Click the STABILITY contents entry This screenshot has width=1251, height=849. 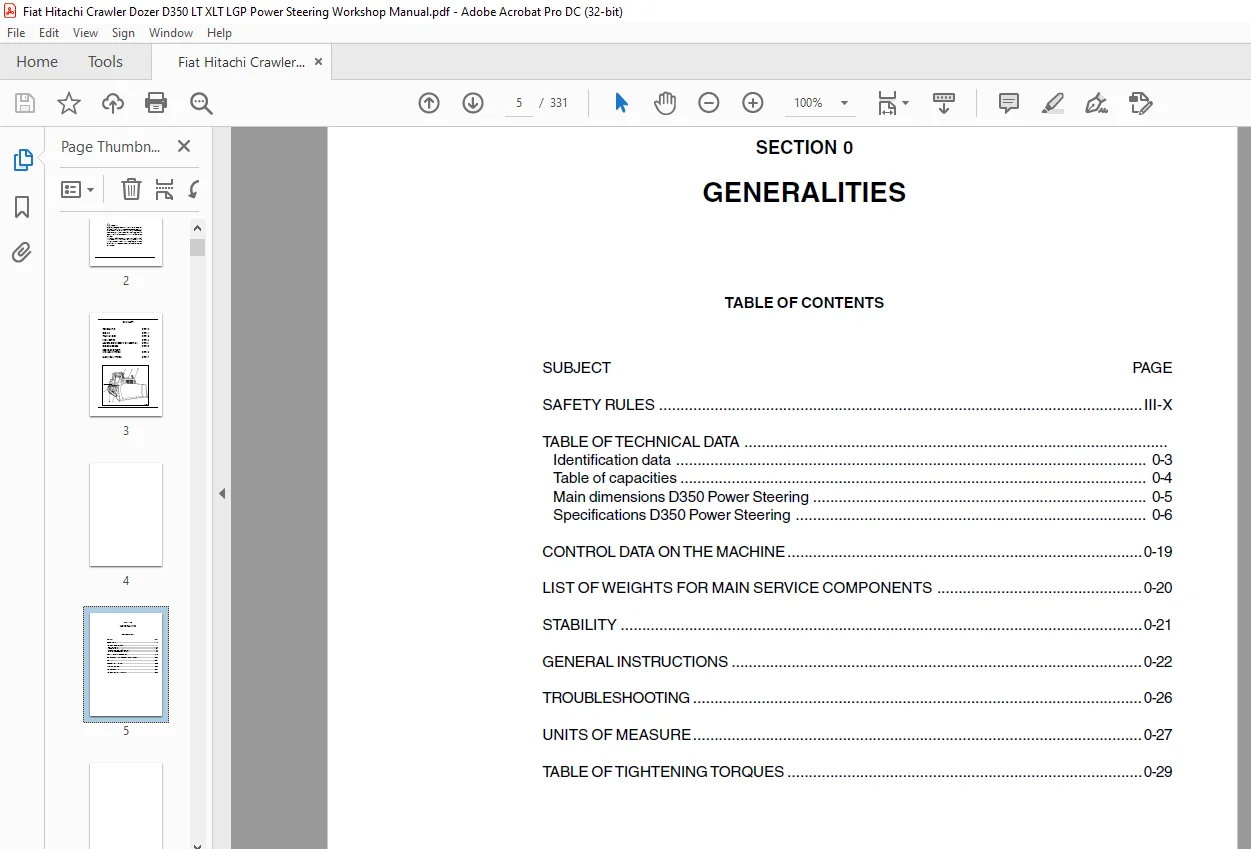857,625
